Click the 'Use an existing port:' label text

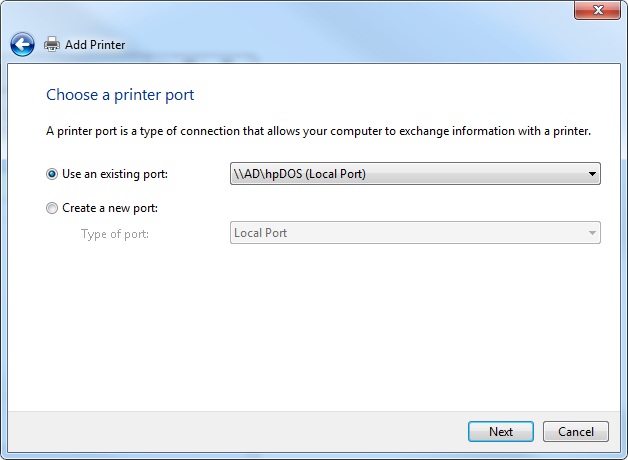(115, 174)
